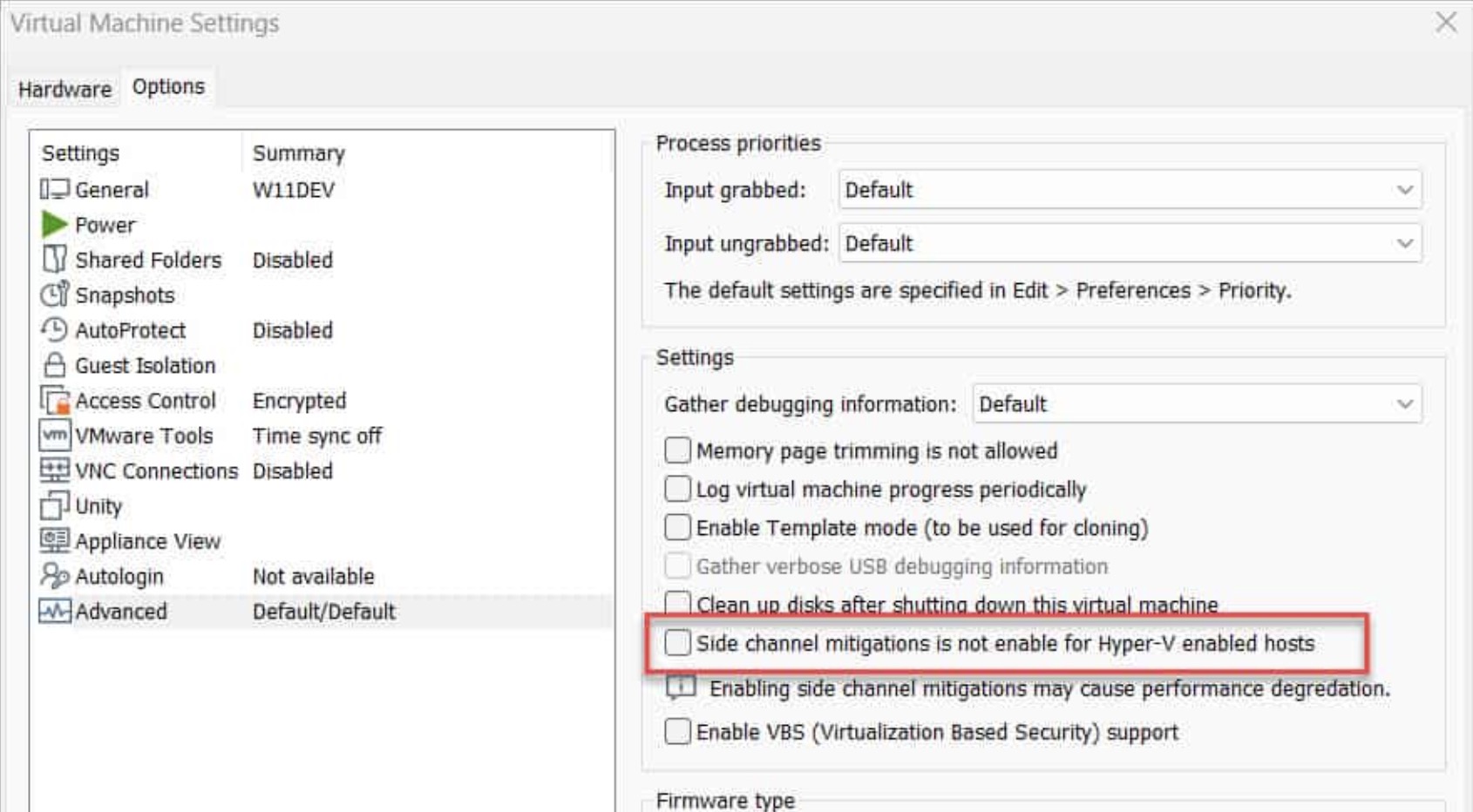Toggle Side channel mitigations checkbox

click(x=677, y=643)
